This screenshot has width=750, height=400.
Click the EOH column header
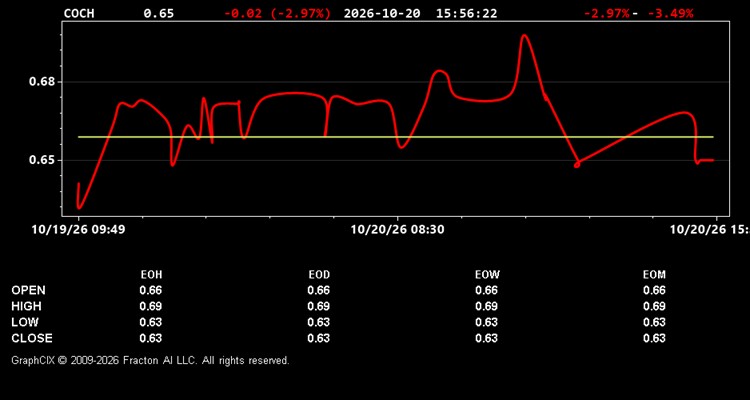point(151,275)
